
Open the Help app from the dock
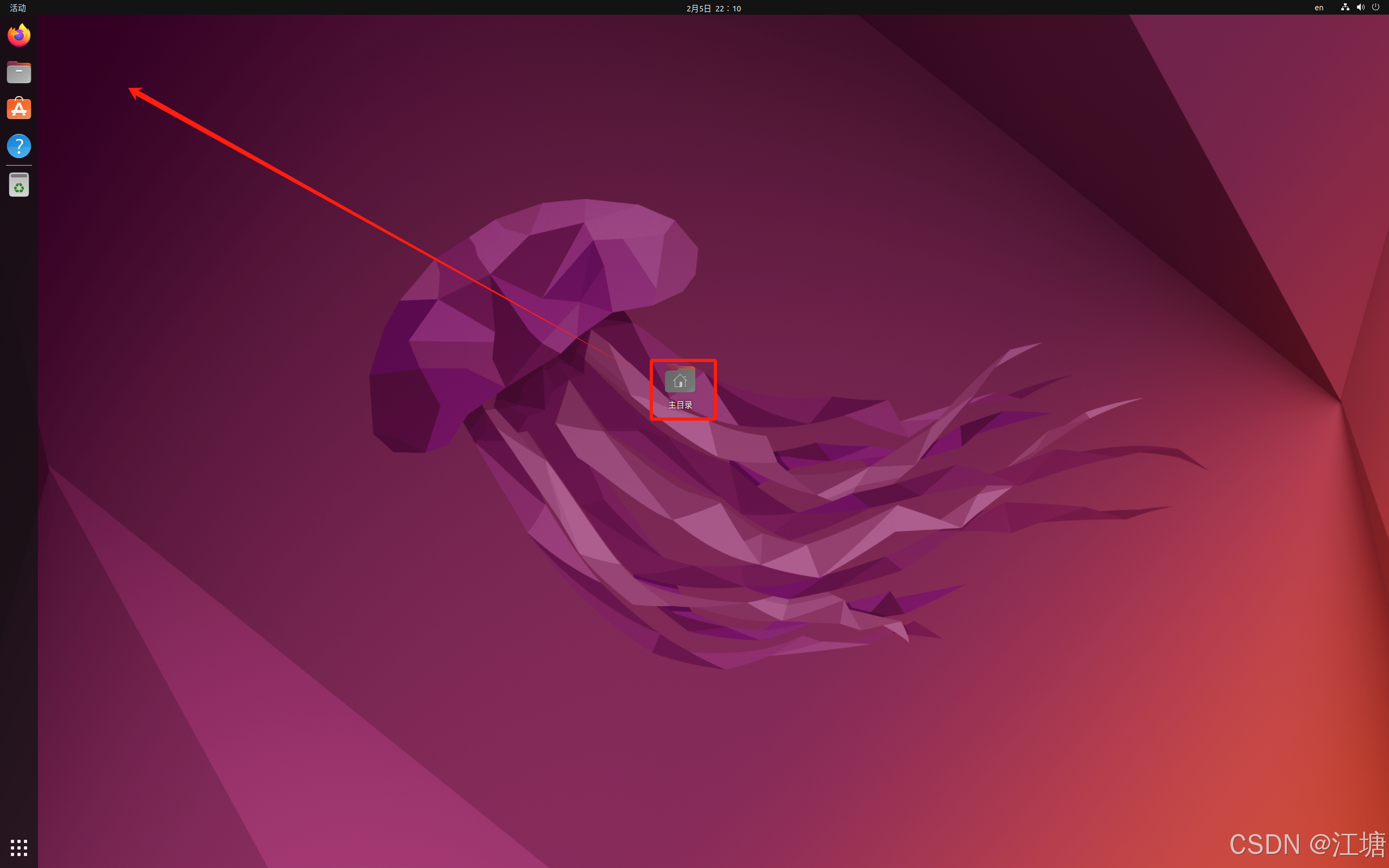(x=19, y=146)
